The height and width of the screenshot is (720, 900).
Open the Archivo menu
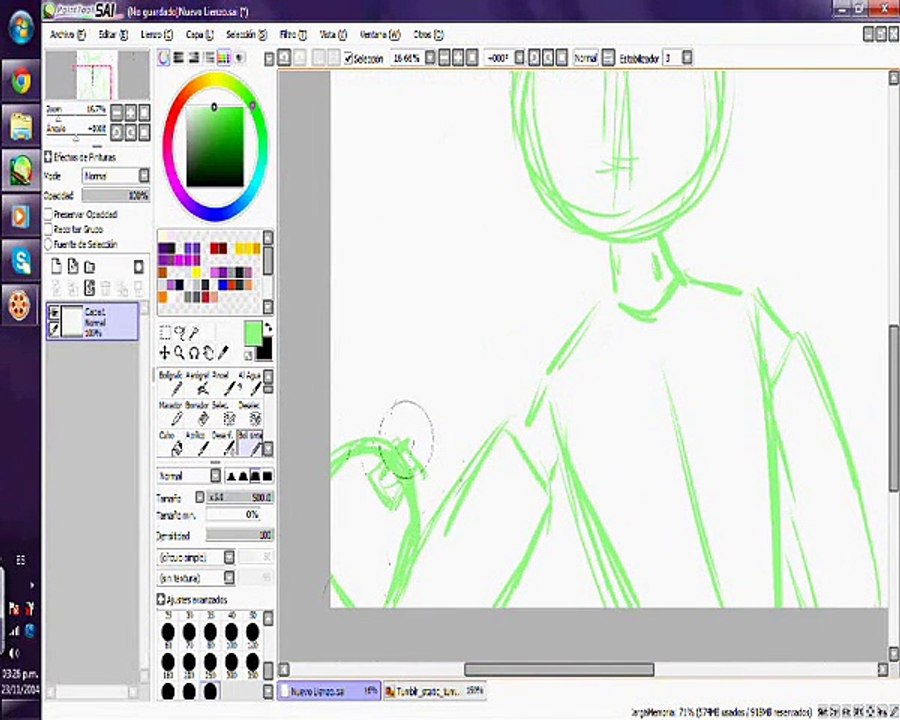coord(68,34)
